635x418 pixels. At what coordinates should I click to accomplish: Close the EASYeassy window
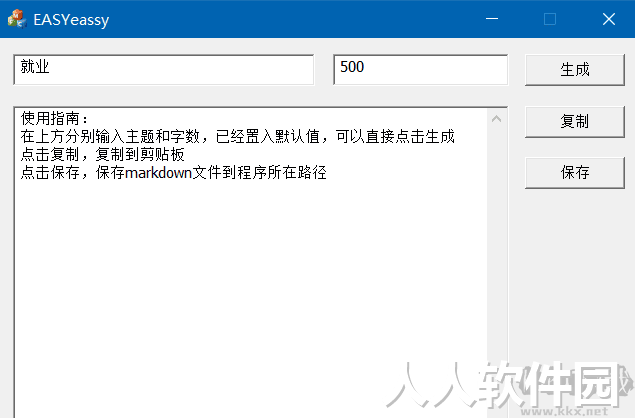609,19
